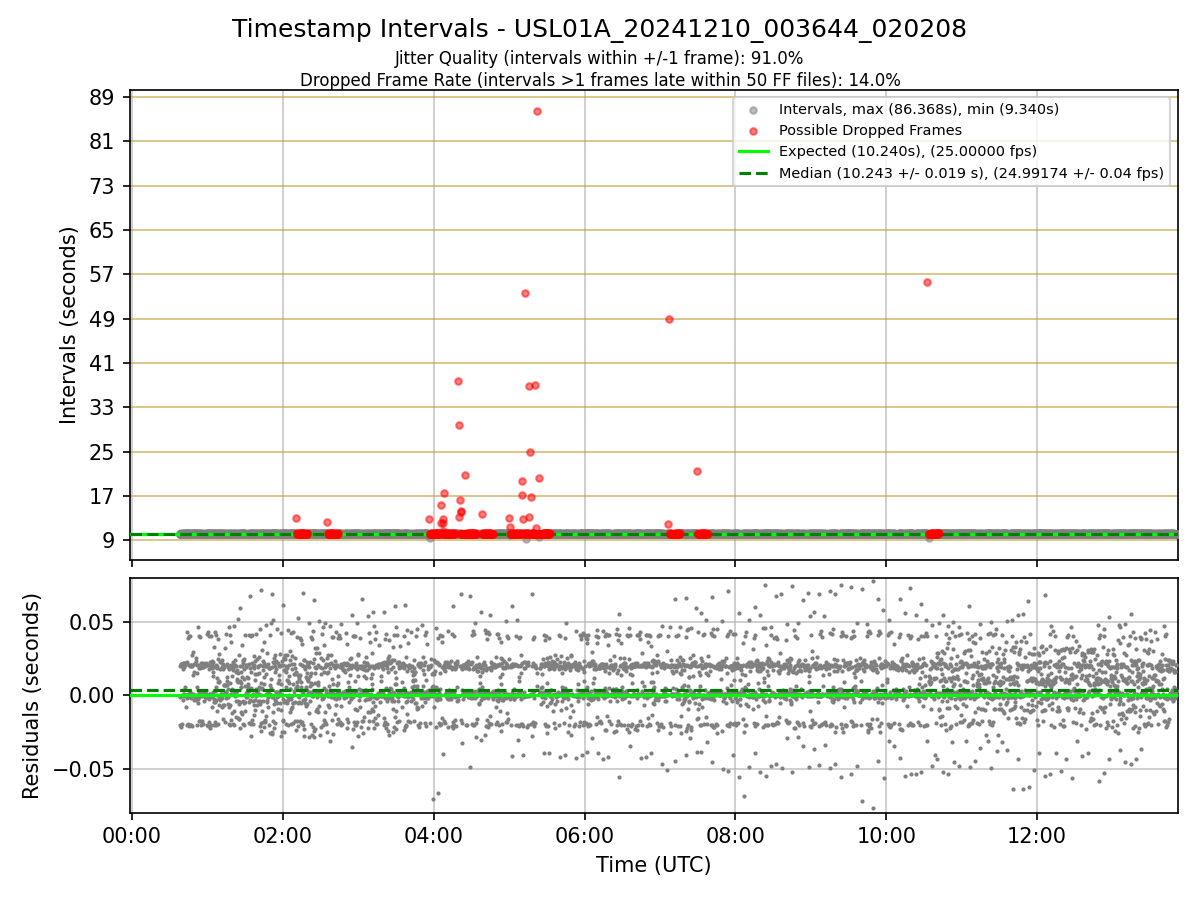Image resolution: width=1200 pixels, height=900 pixels.
Task: Click the plot title Timestamp Intervals USL01A_20241210
Action: (599, 29)
